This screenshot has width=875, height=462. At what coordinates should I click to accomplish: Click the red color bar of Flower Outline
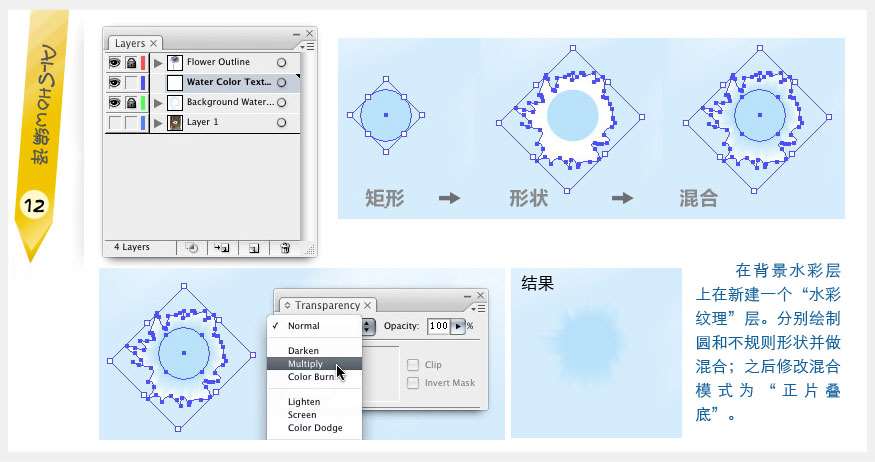(143, 62)
